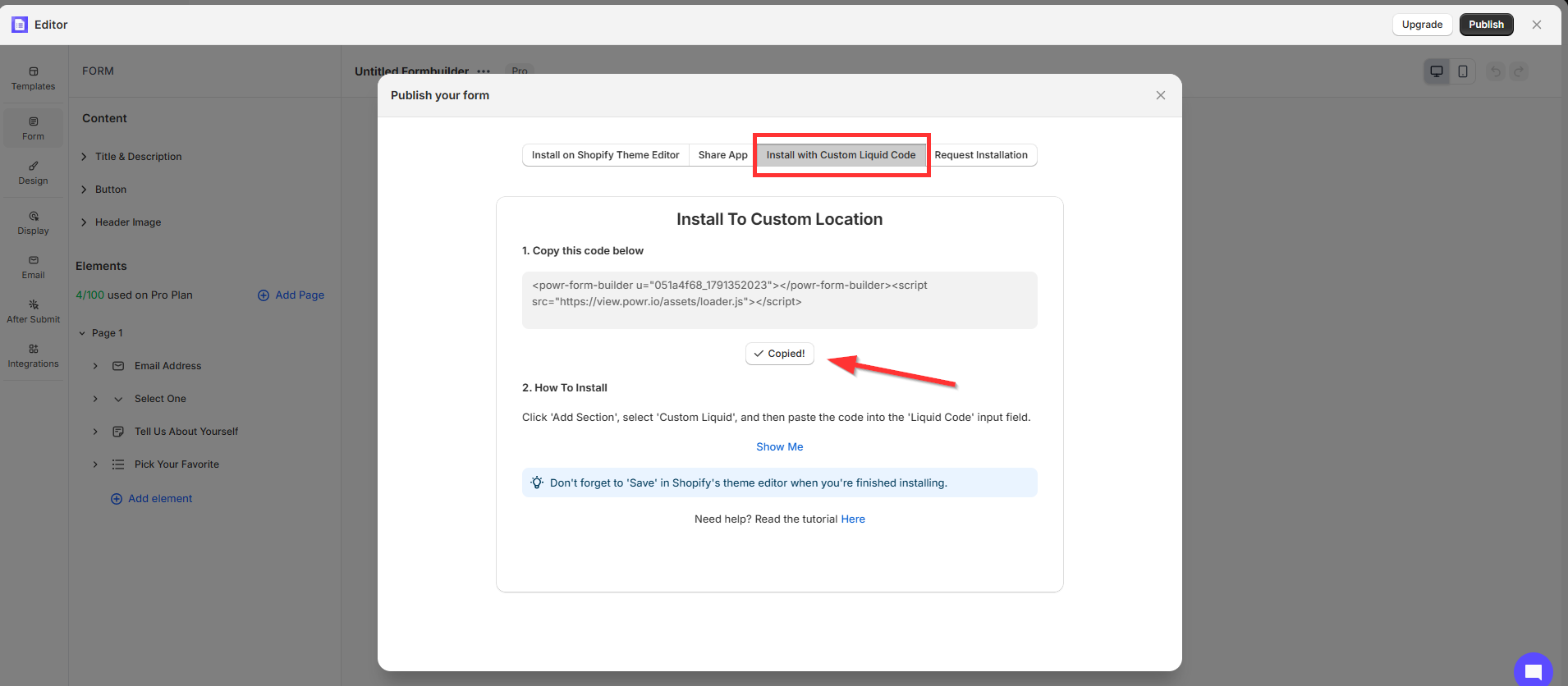Click the "4/100 used on Pro Plan" text
The width and height of the screenshot is (1568, 686).
(134, 295)
